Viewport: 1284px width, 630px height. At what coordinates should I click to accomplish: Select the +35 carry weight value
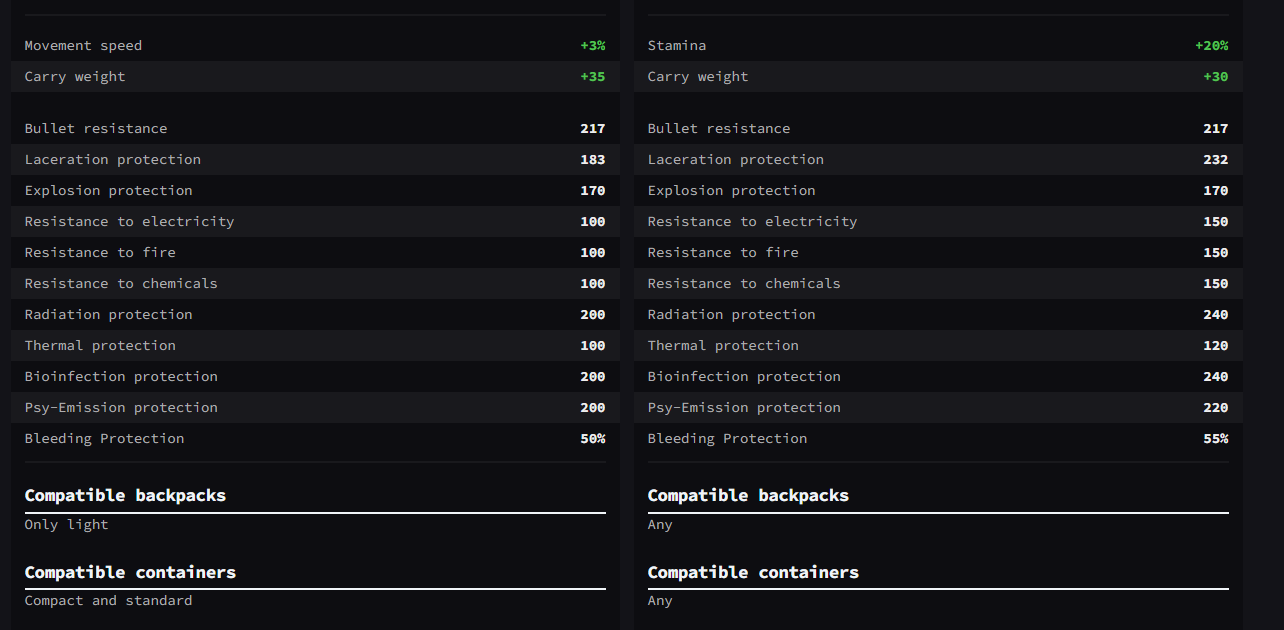pos(593,77)
